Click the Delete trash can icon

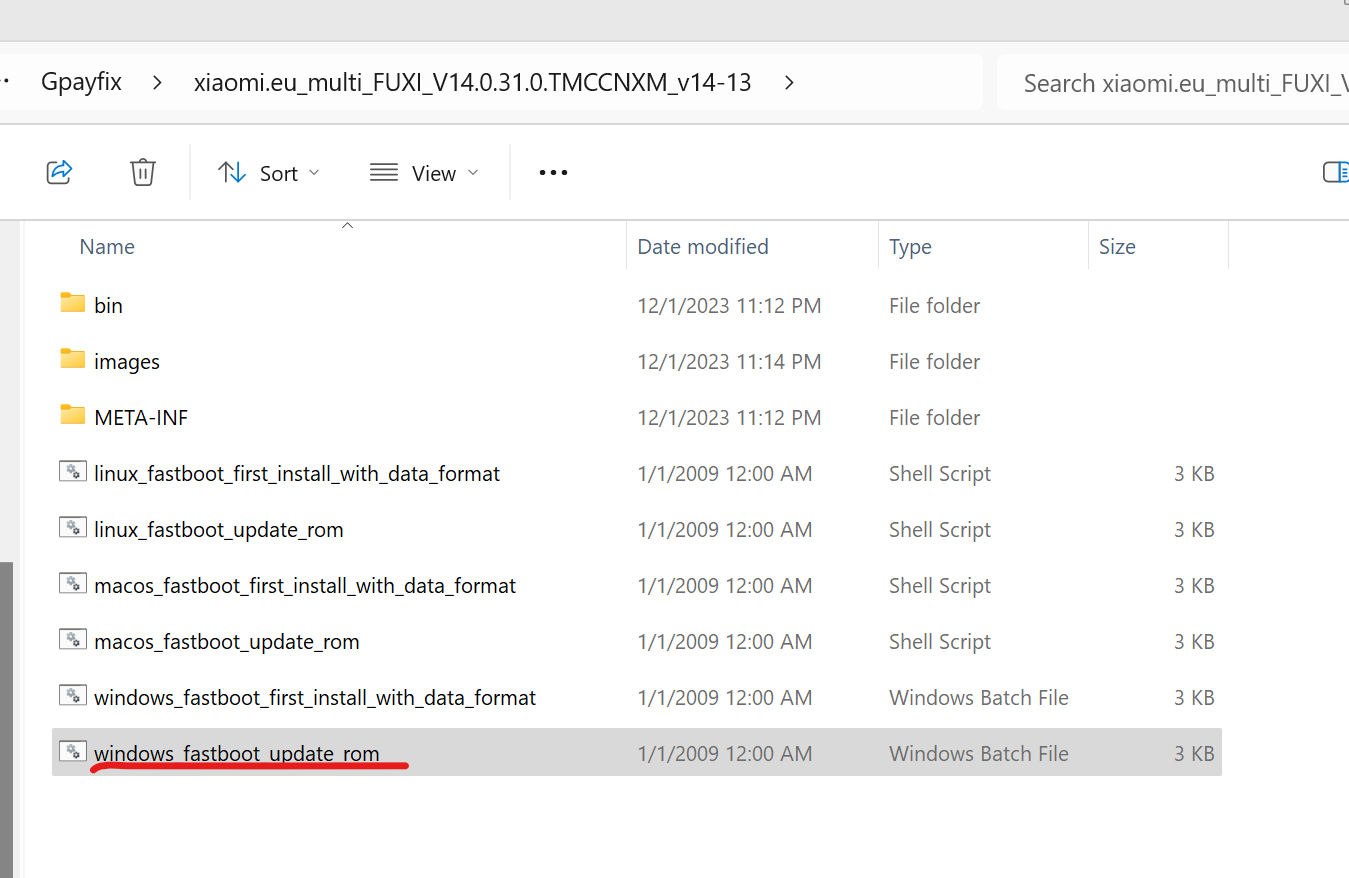pos(143,172)
